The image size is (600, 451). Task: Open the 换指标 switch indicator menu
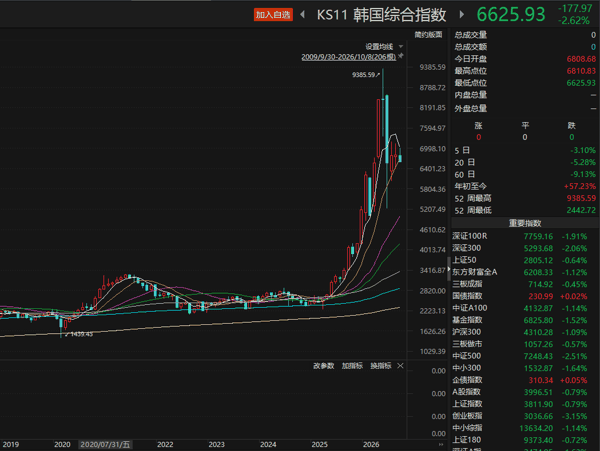click(x=381, y=366)
